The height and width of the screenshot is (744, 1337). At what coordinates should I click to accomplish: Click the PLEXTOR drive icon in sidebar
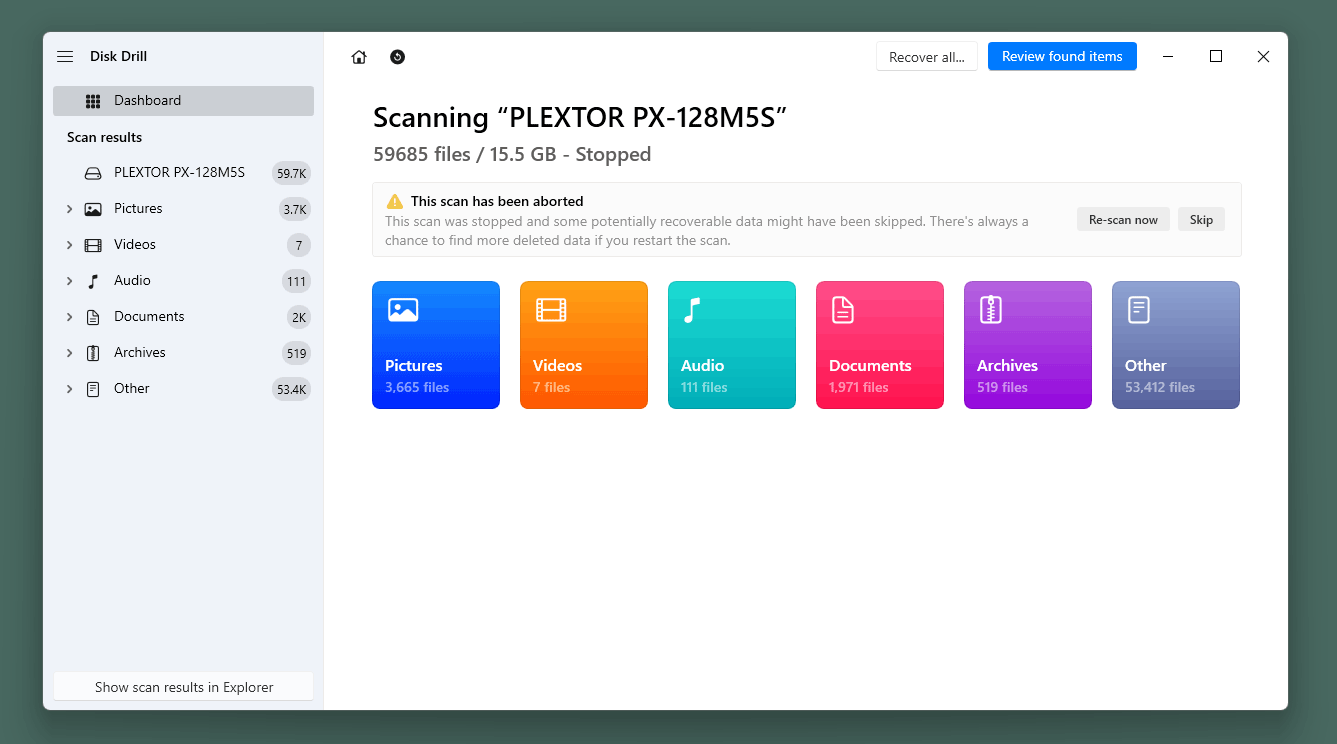[93, 173]
